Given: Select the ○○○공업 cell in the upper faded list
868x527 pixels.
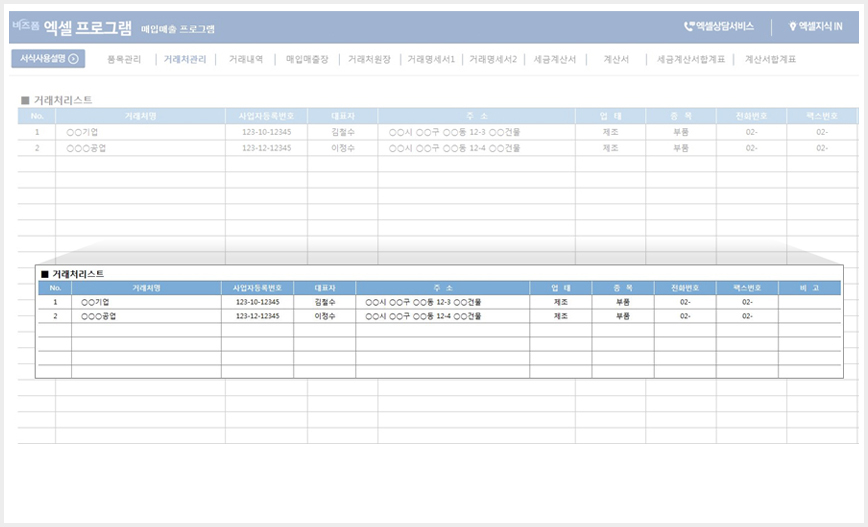Looking at the screenshot, I should pyautogui.click(x=140, y=148).
